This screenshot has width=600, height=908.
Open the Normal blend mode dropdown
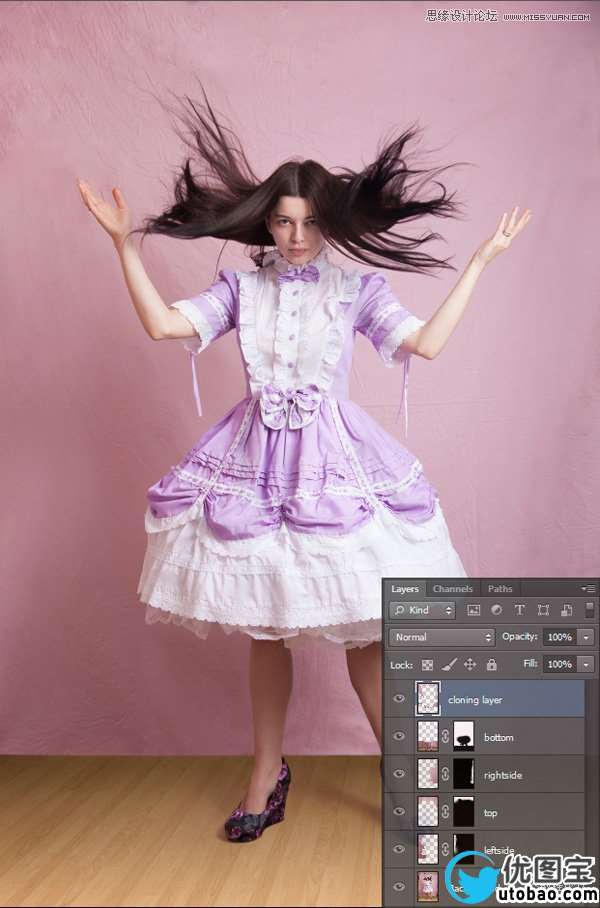click(442, 637)
